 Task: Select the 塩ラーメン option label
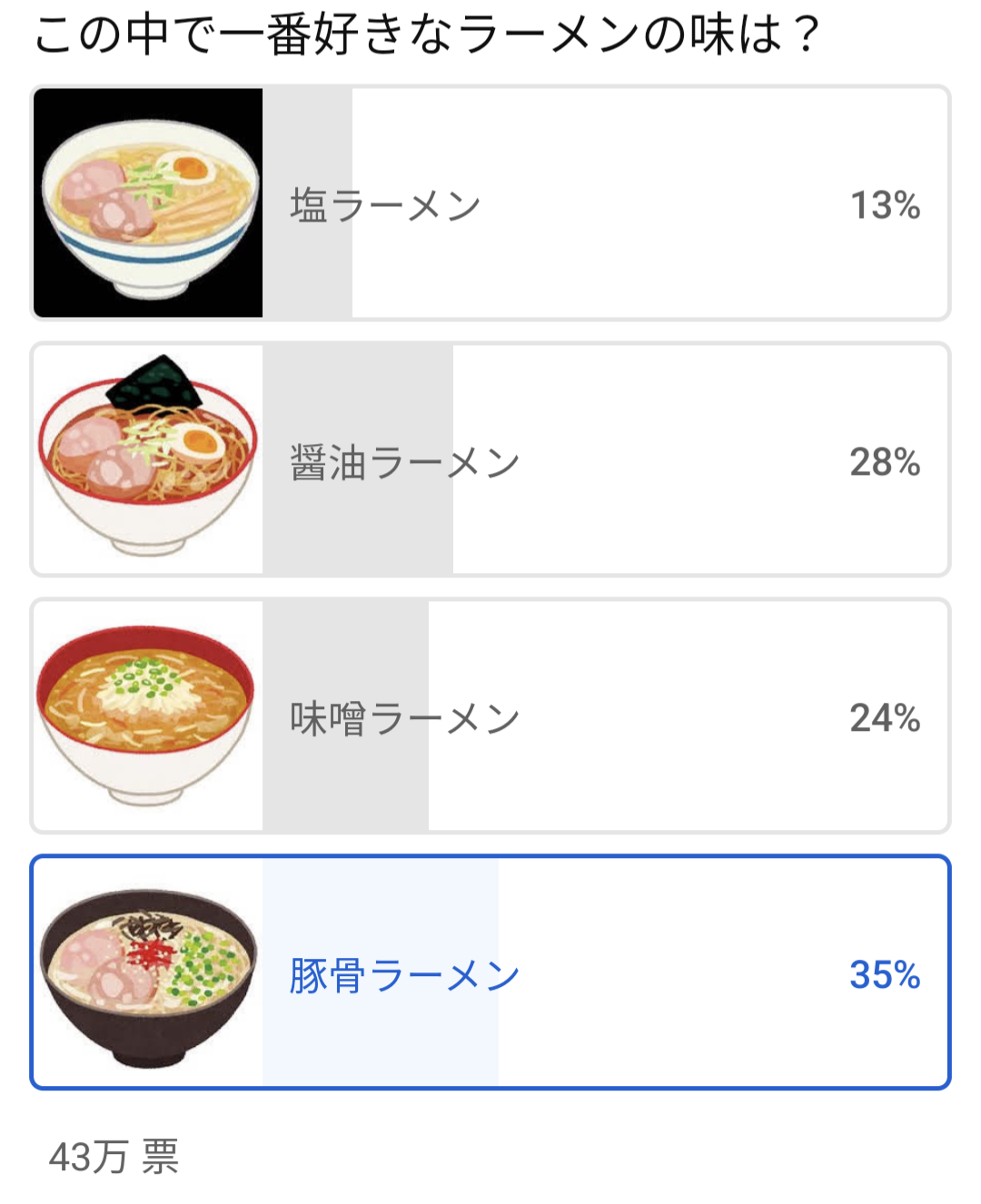(385, 206)
